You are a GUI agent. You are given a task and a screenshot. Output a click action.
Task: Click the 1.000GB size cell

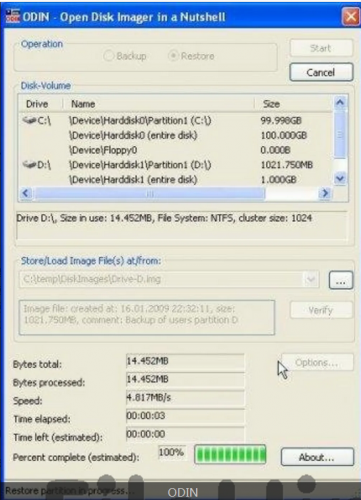[x=278, y=179]
